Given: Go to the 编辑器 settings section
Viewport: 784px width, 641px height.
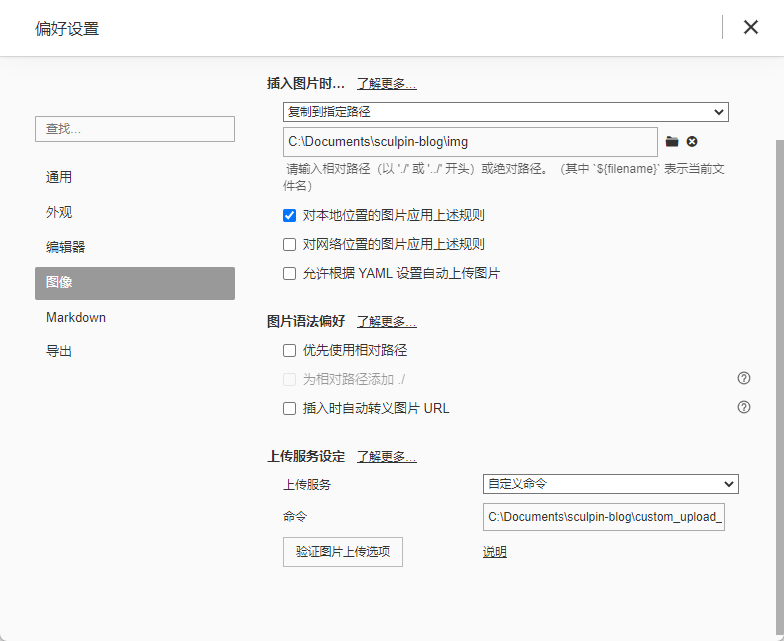Looking at the screenshot, I should point(65,247).
